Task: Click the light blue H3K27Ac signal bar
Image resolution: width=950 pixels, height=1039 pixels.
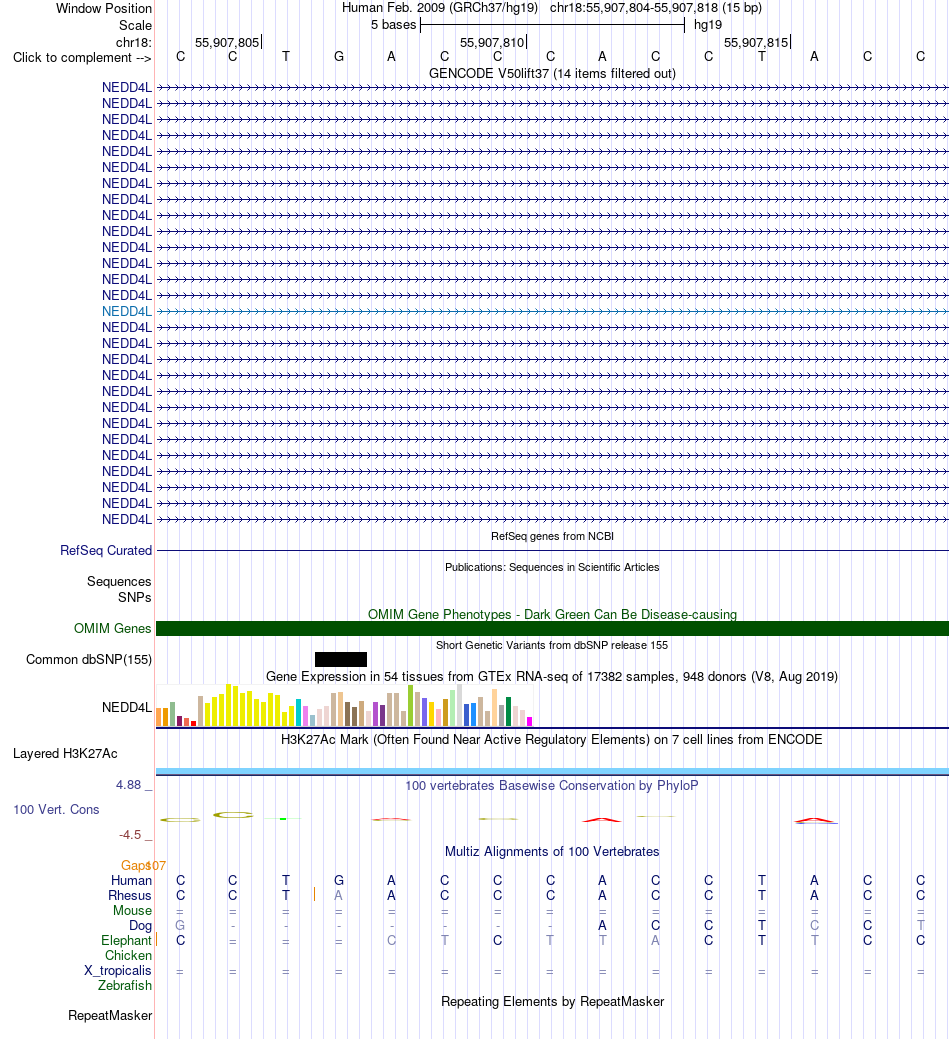Action: pyautogui.click(x=552, y=771)
